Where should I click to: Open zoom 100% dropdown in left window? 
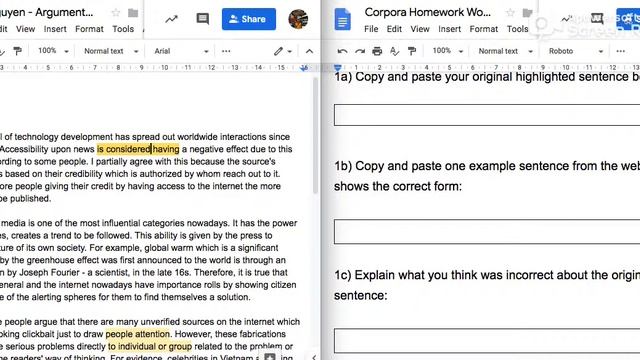[x=53, y=51]
